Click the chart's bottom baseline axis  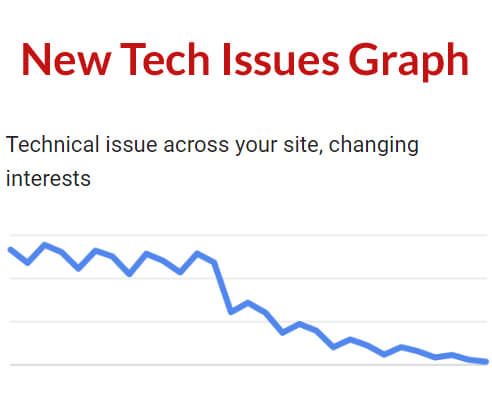[249, 365]
